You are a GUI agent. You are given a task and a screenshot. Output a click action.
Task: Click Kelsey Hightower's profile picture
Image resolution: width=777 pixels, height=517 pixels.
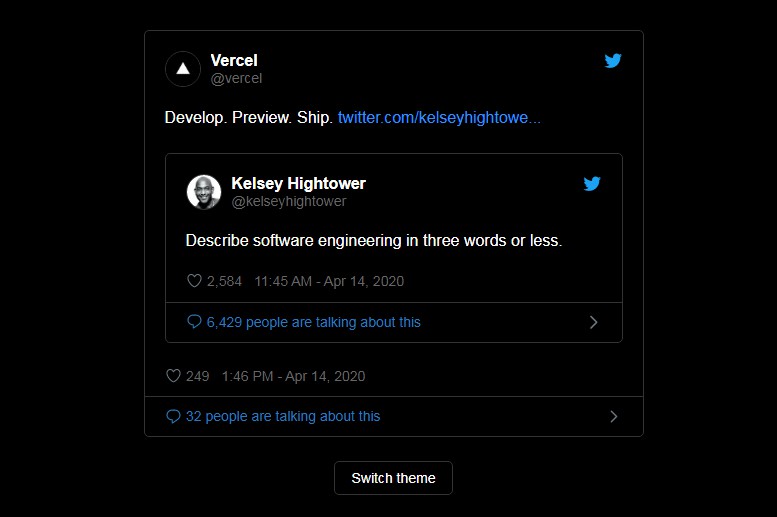click(204, 192)
